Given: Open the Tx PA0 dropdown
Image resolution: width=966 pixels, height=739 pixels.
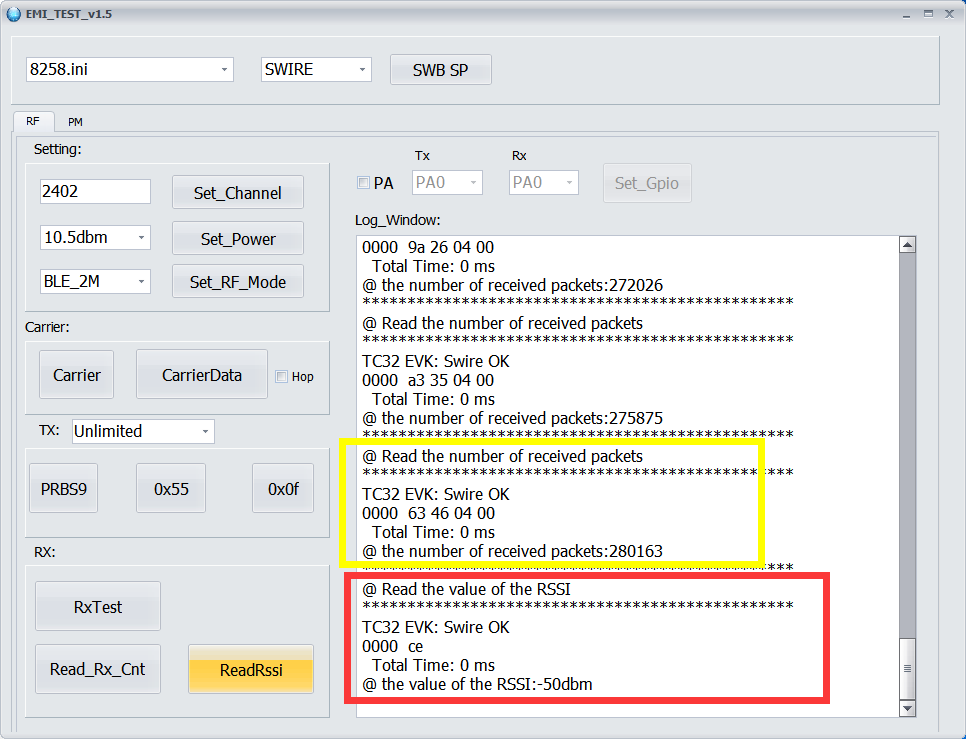Looking at the screenshot, I should (447, 182).
